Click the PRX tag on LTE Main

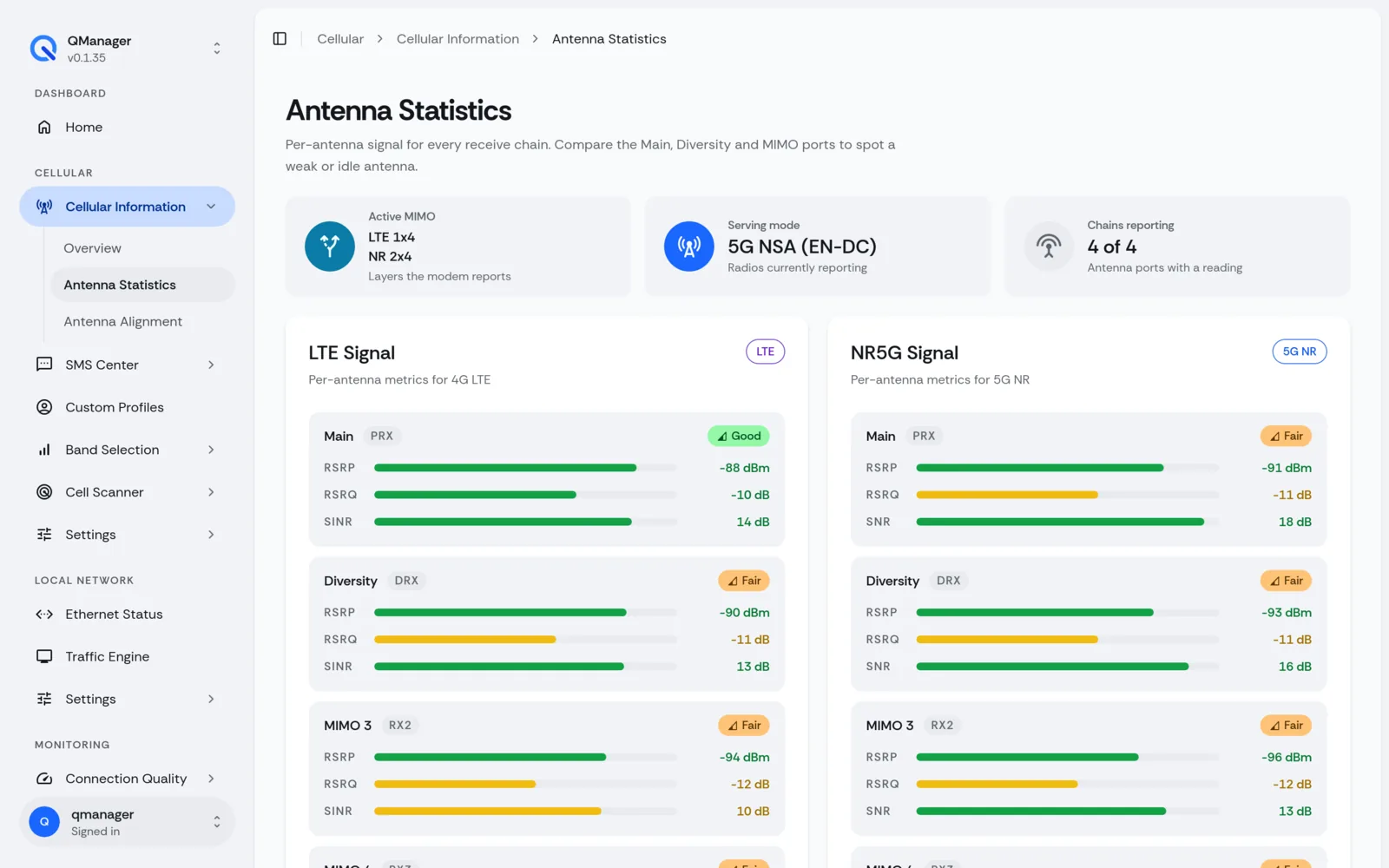tap(382, 436)
